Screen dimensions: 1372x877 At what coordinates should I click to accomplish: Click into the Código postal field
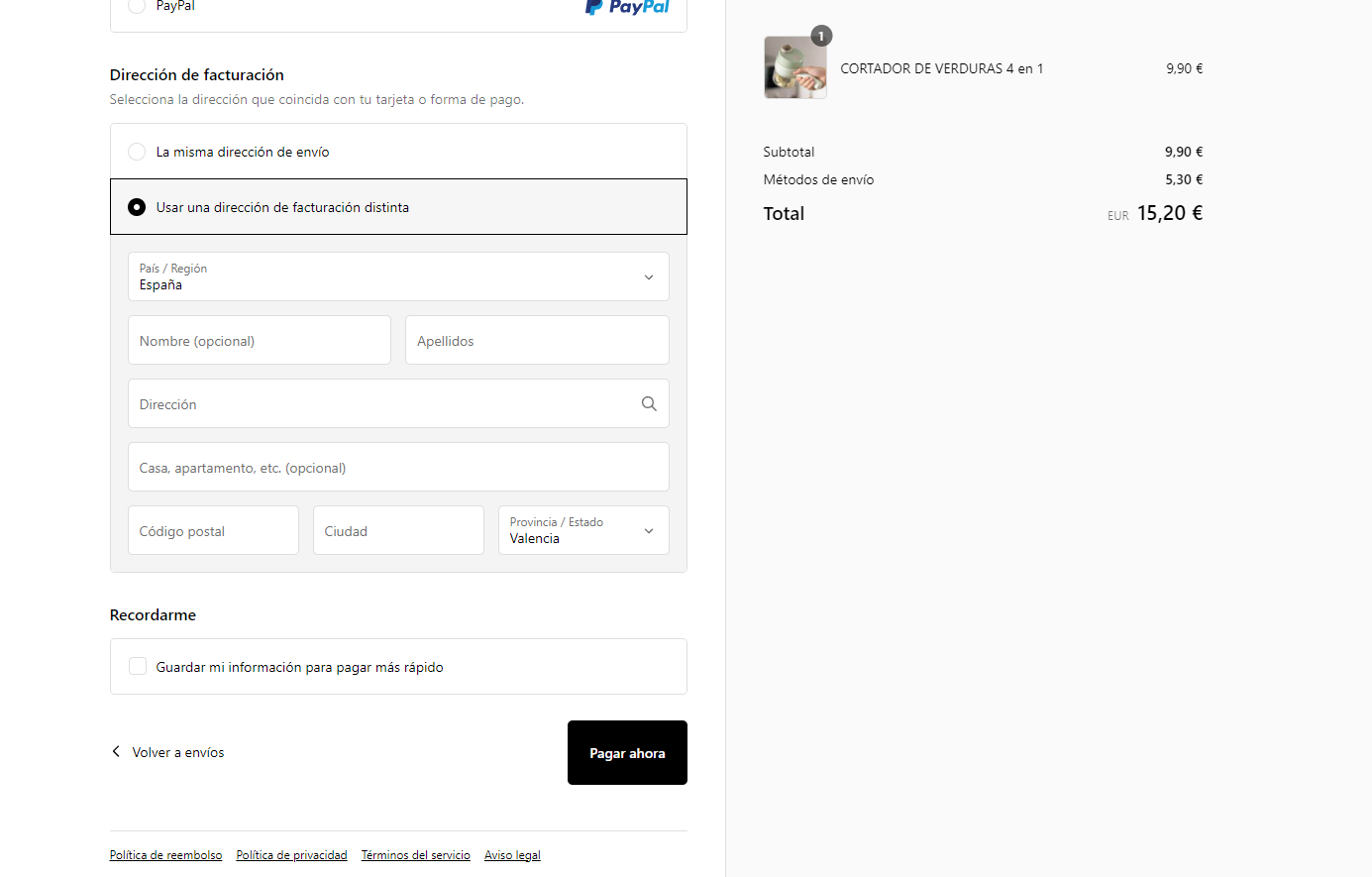point(213,530)
